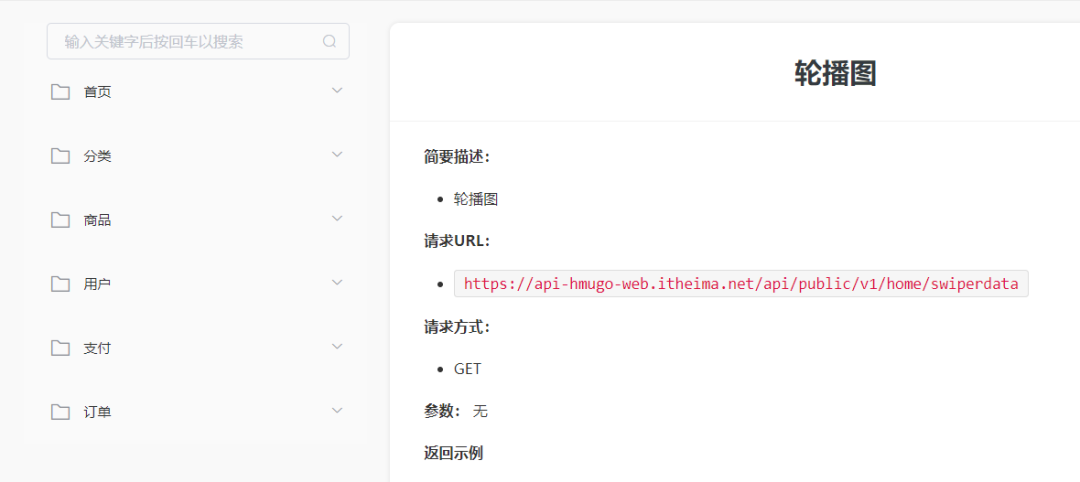Click the 支付 folder icon

(x=61, y=348)
